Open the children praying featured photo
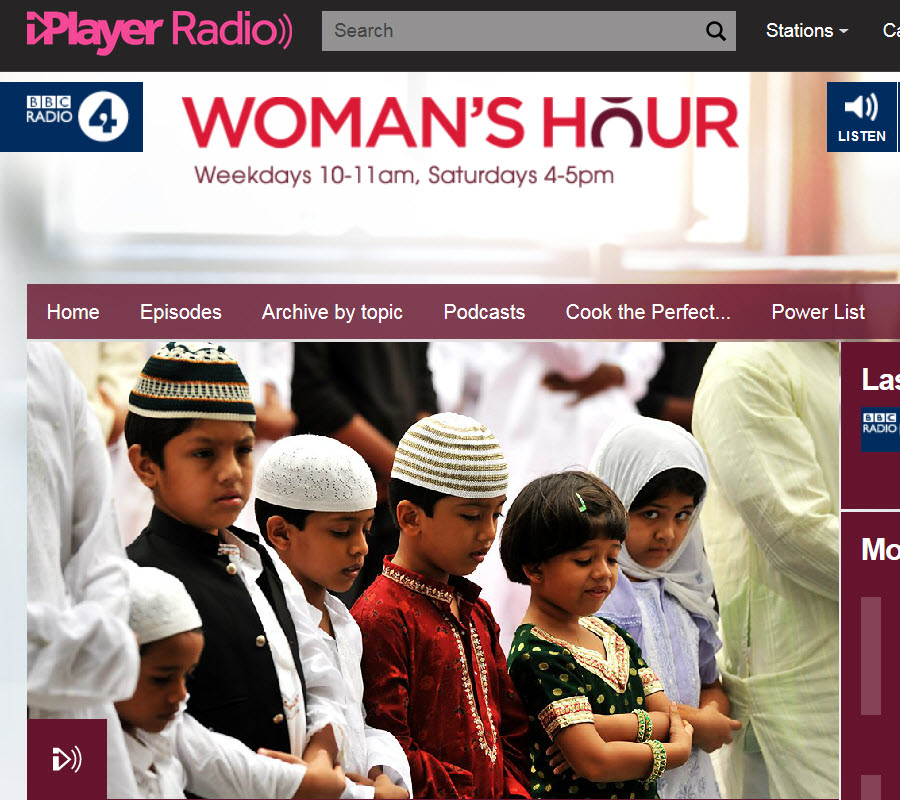The image size is (900, 800). [433, 570]
